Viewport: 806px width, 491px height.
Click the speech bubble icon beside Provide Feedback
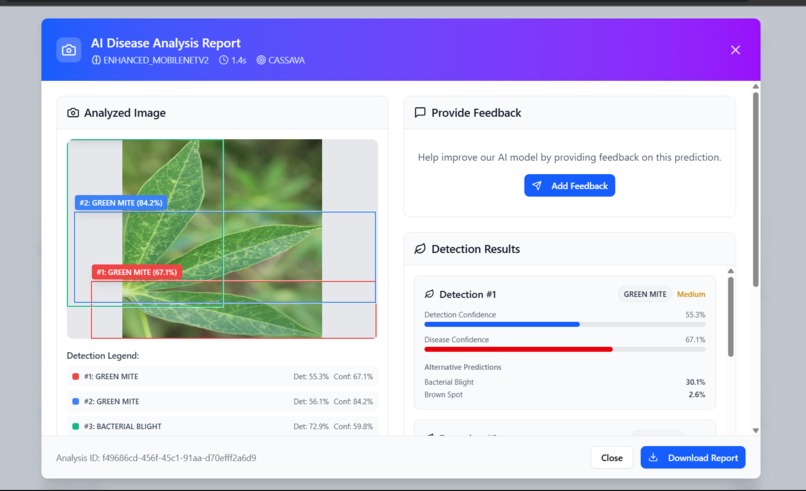point(420,113)
